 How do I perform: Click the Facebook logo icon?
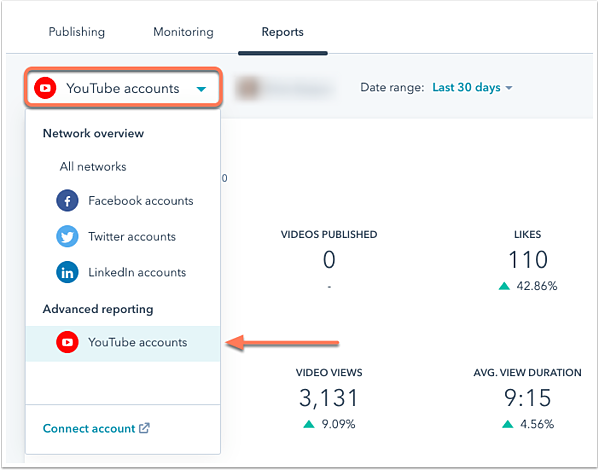click(x=67, y=201)
